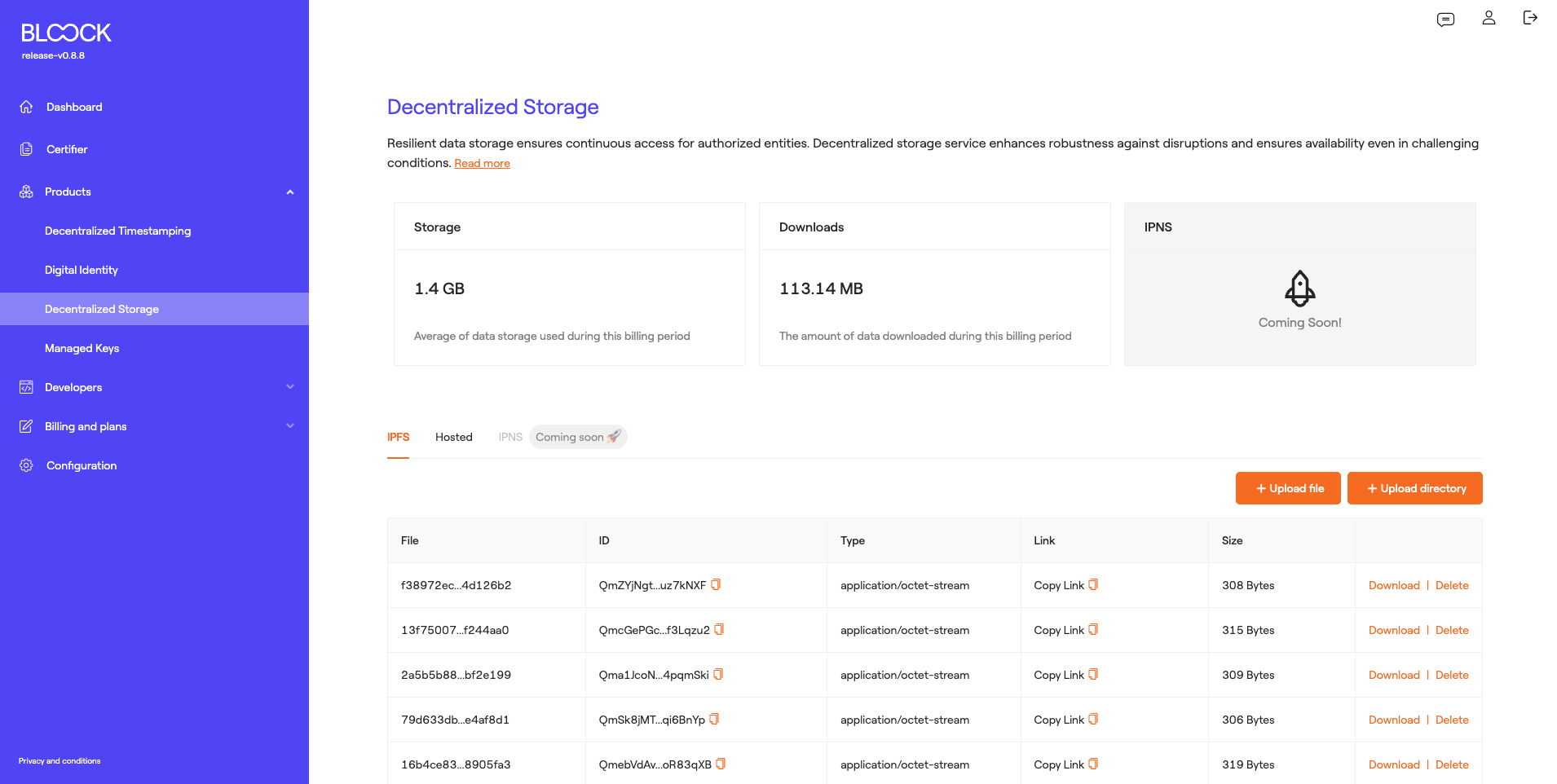Click the Developers code icon
Image resolution: width=1557 pixels, height=784 pixels.
pos(26,387)
